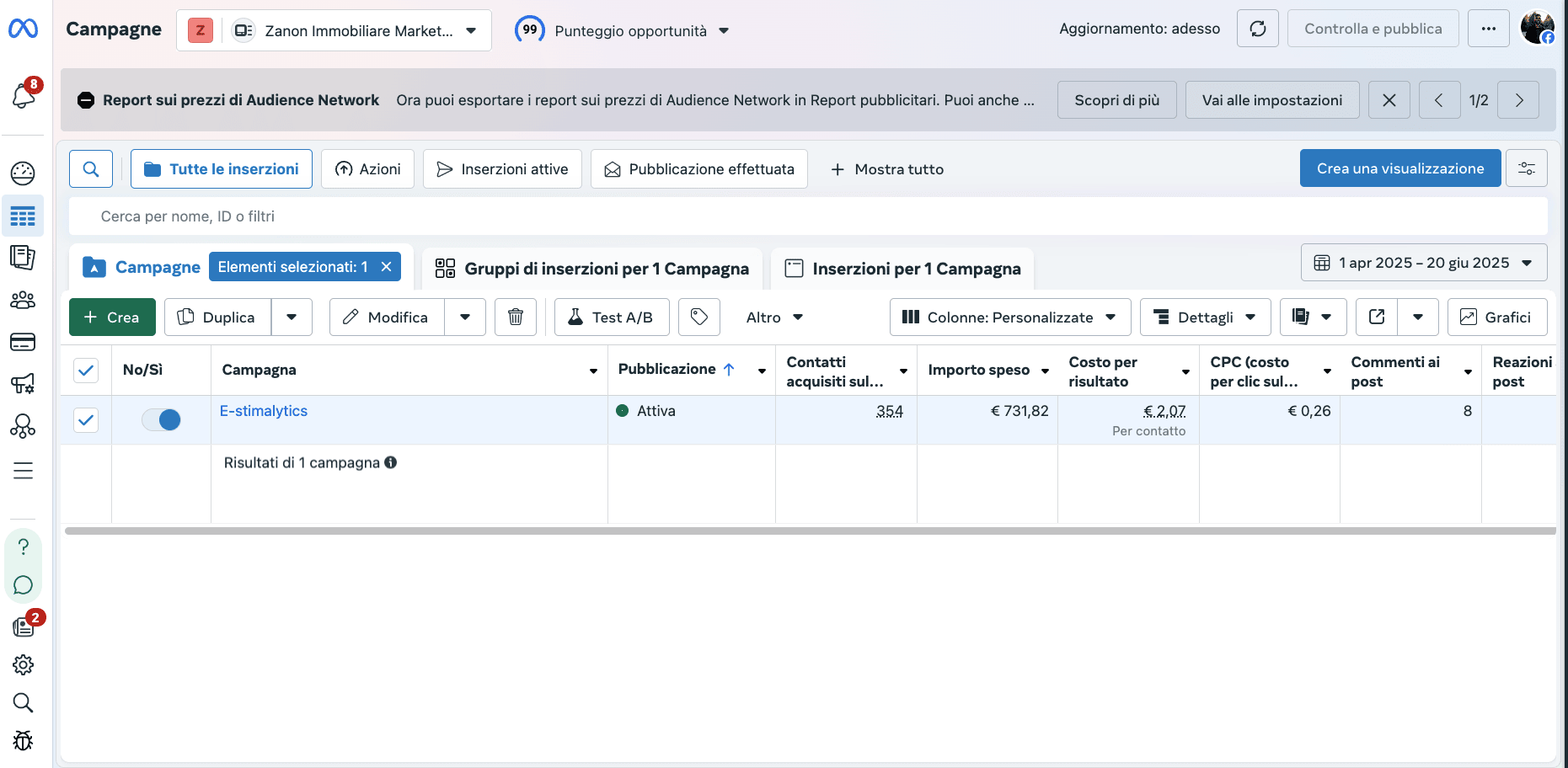This screenshot has height=768, width=1568.
Task: Click the refresh data icon button
Action: pyautogui.click(x=1257, y=29)
